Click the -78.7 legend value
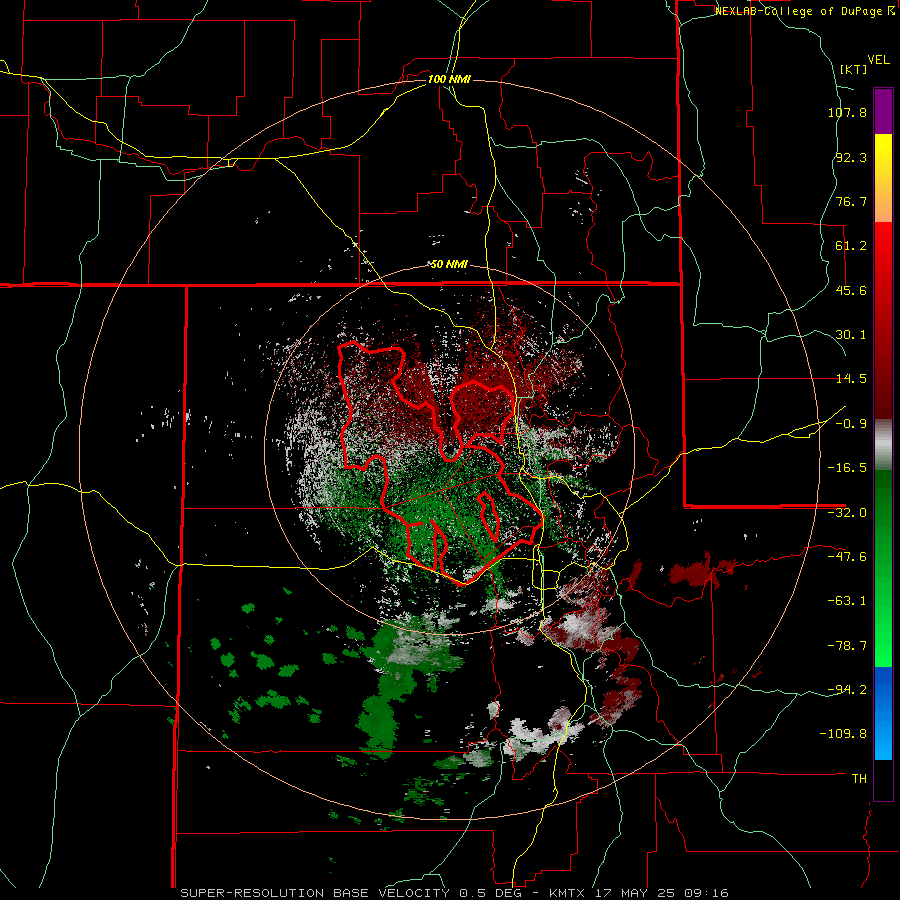900x900 pixels. click(x=847, y=646)
